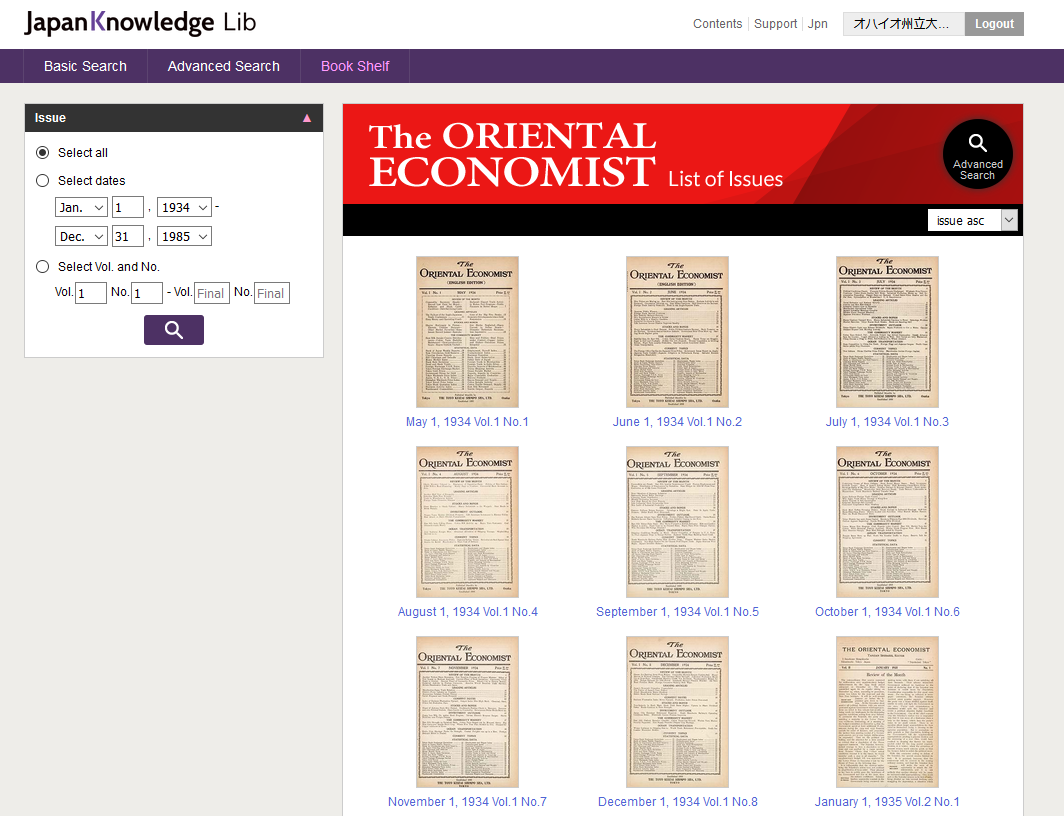
Task: Click the December 1, 1934 Vol.1 No.8 link
Action: click(x=677, y=802)
